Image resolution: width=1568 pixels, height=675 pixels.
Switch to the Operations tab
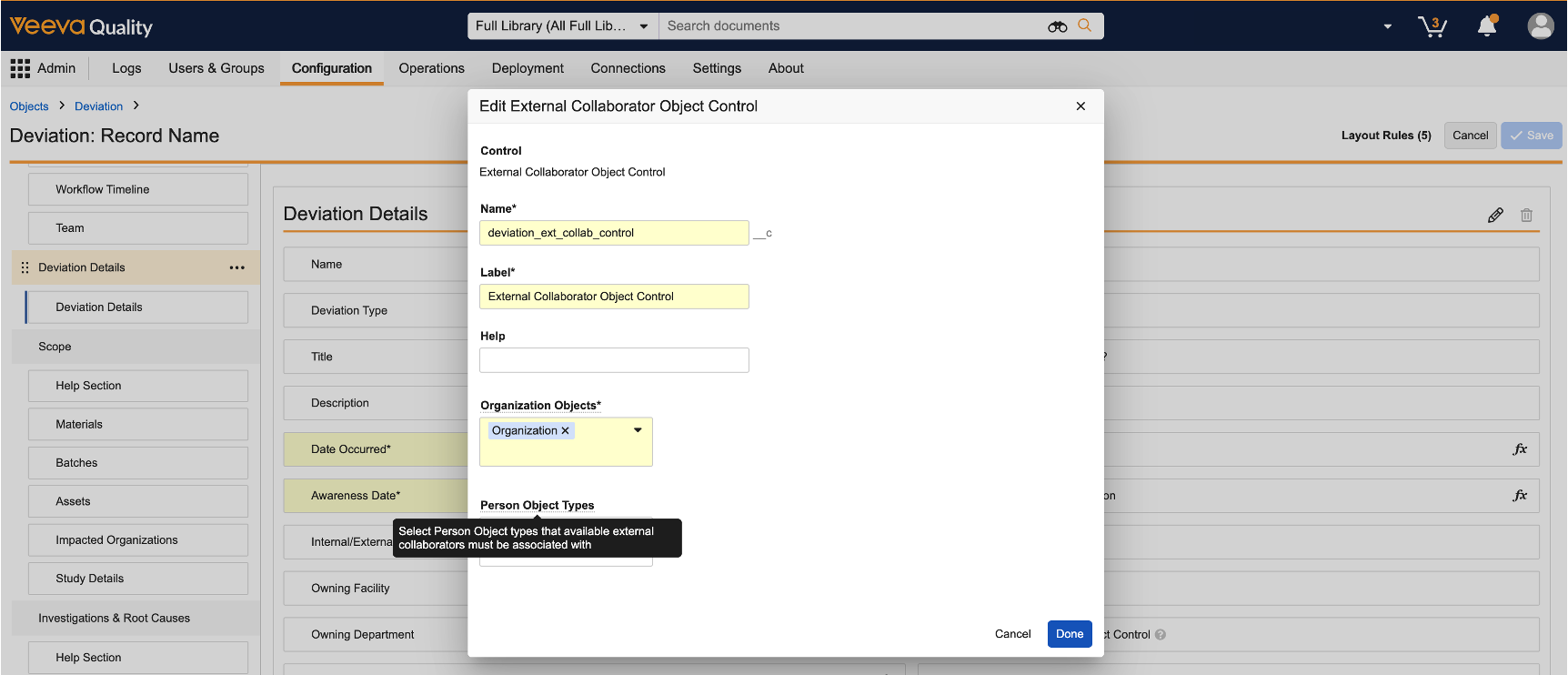431,68
